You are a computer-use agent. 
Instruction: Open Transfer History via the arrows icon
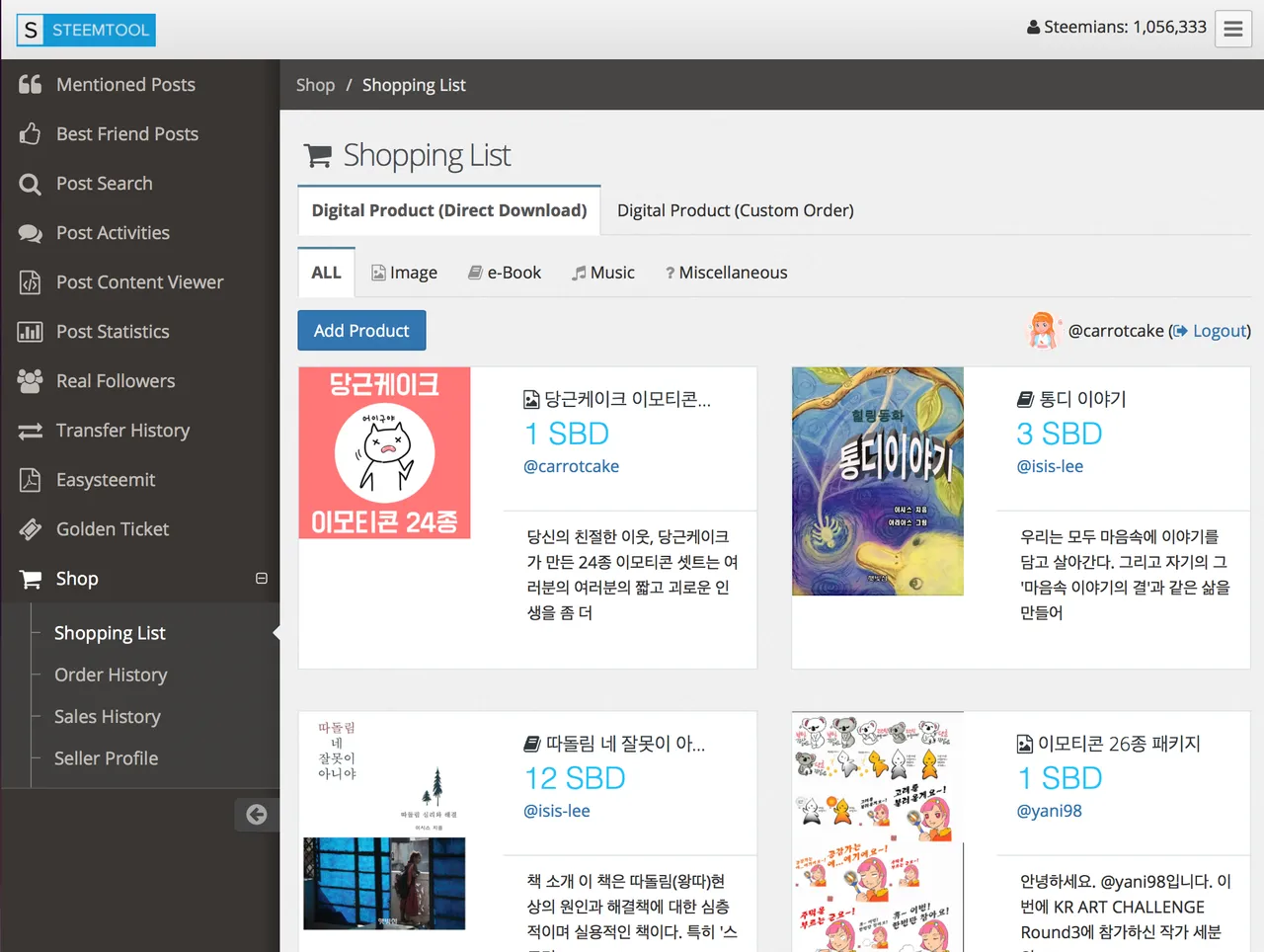[x=30, y=430]
